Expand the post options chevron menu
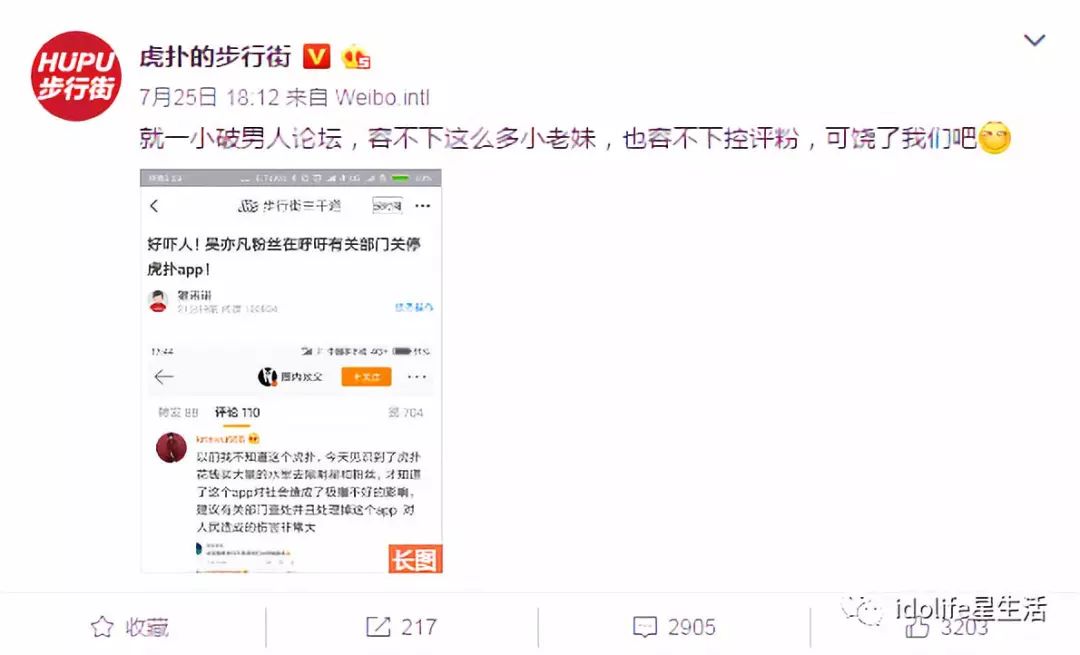The width and height of the screenshot is (1080, 655). pyautogui.click(x=1035, y=41)
